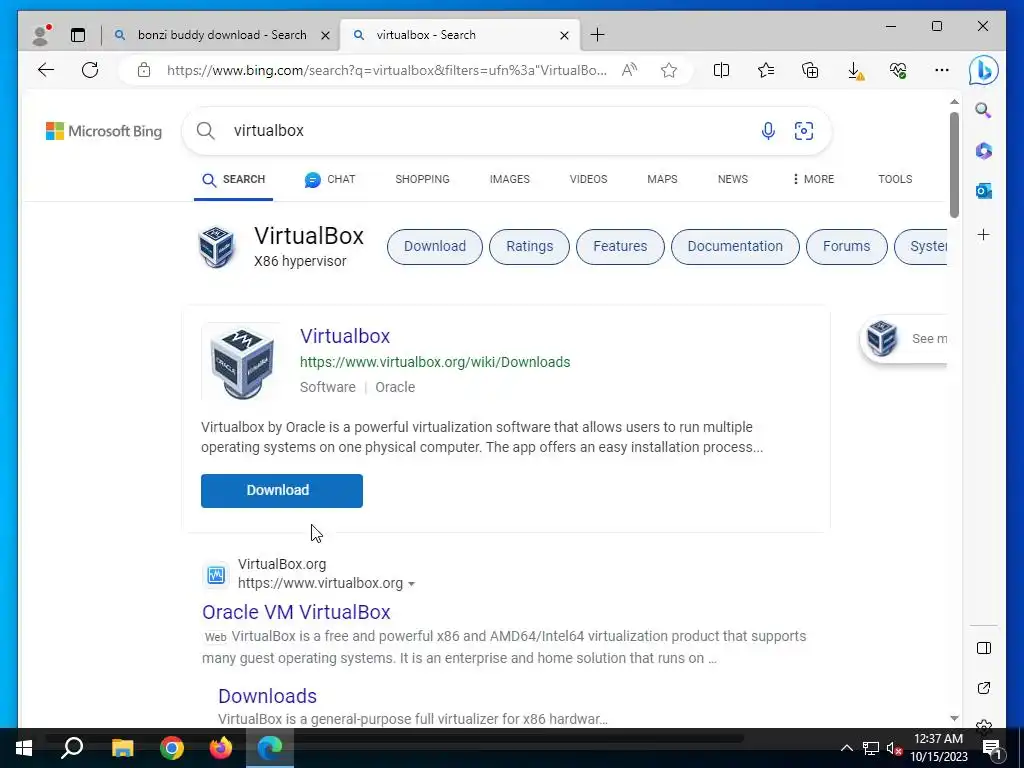The image size is (1024, 768).
Task: Click the blue Download button
Action: [282, 490]
